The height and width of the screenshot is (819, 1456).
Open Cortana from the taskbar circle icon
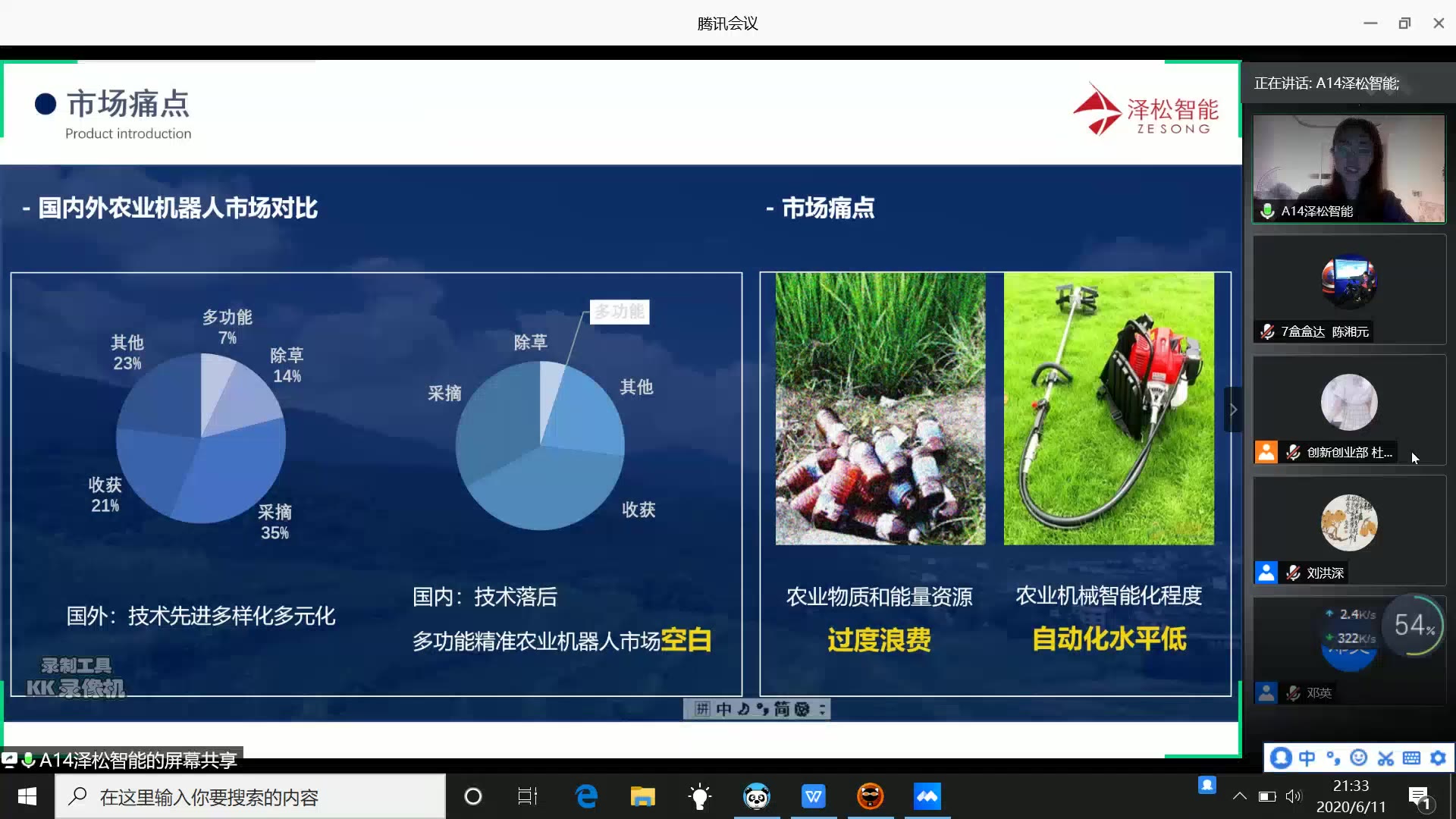click(472, 796)
